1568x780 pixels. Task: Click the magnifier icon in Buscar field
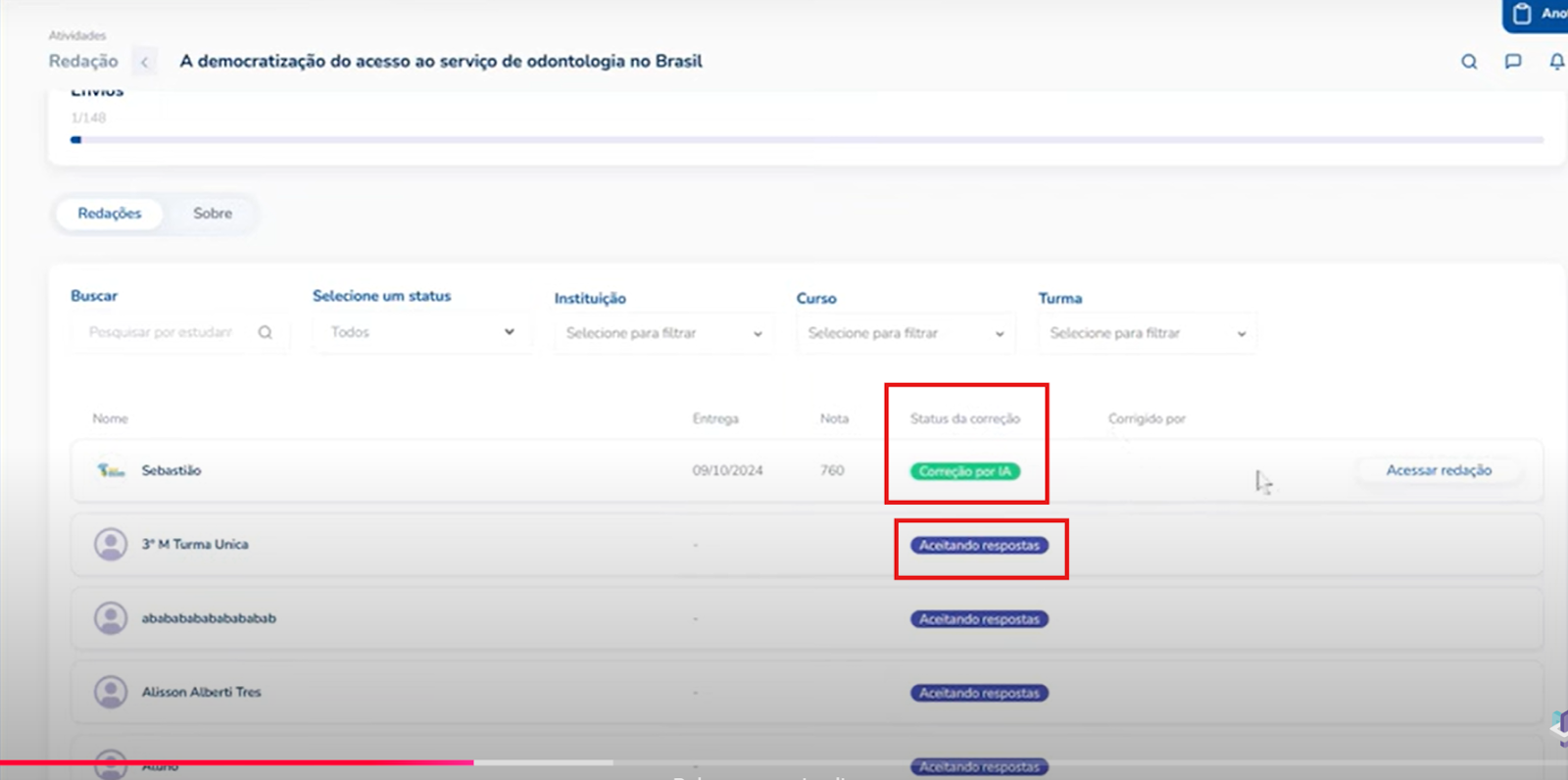[x=265, y=332]
